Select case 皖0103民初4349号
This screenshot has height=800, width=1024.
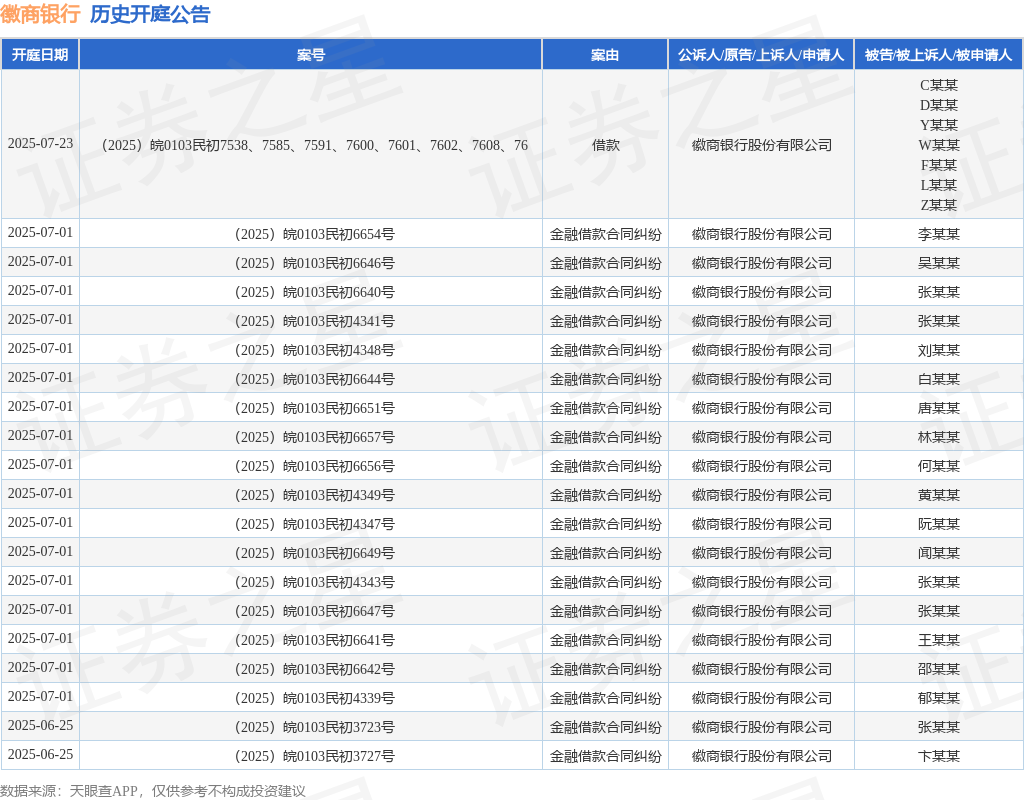[x=314, y=495]
